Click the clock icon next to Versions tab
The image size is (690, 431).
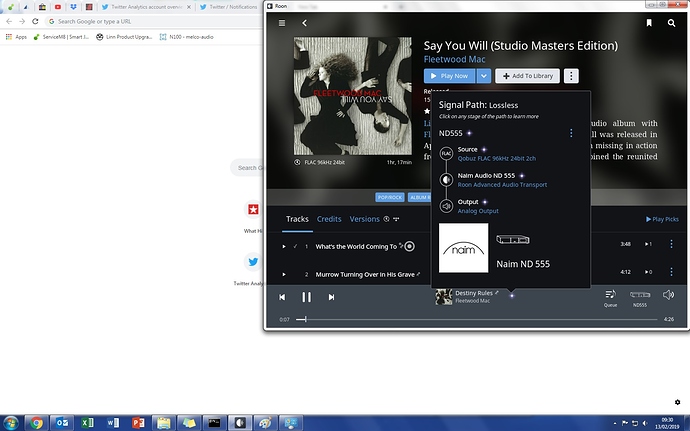point(386,219)
